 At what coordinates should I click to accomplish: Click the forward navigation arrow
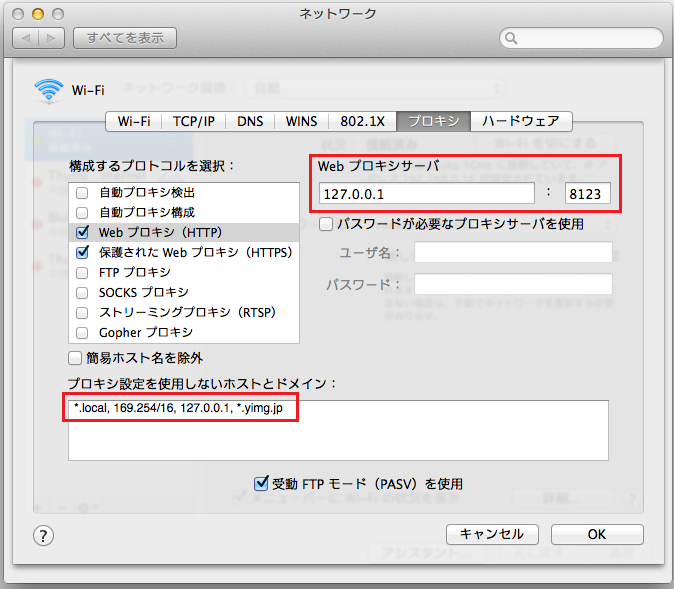[x=52, y=38]
